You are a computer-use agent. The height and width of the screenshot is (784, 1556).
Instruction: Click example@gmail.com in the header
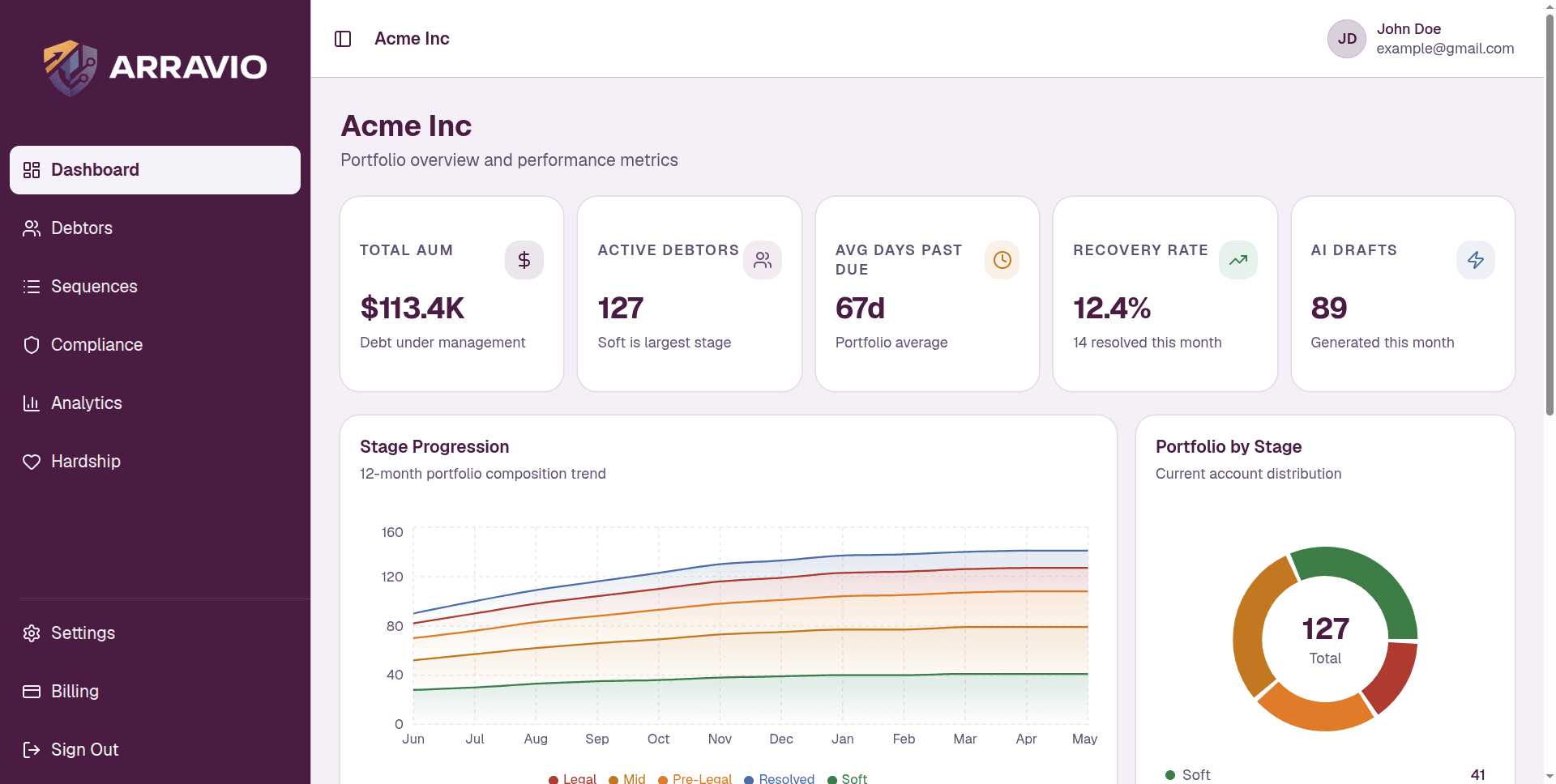(1445, 49)
